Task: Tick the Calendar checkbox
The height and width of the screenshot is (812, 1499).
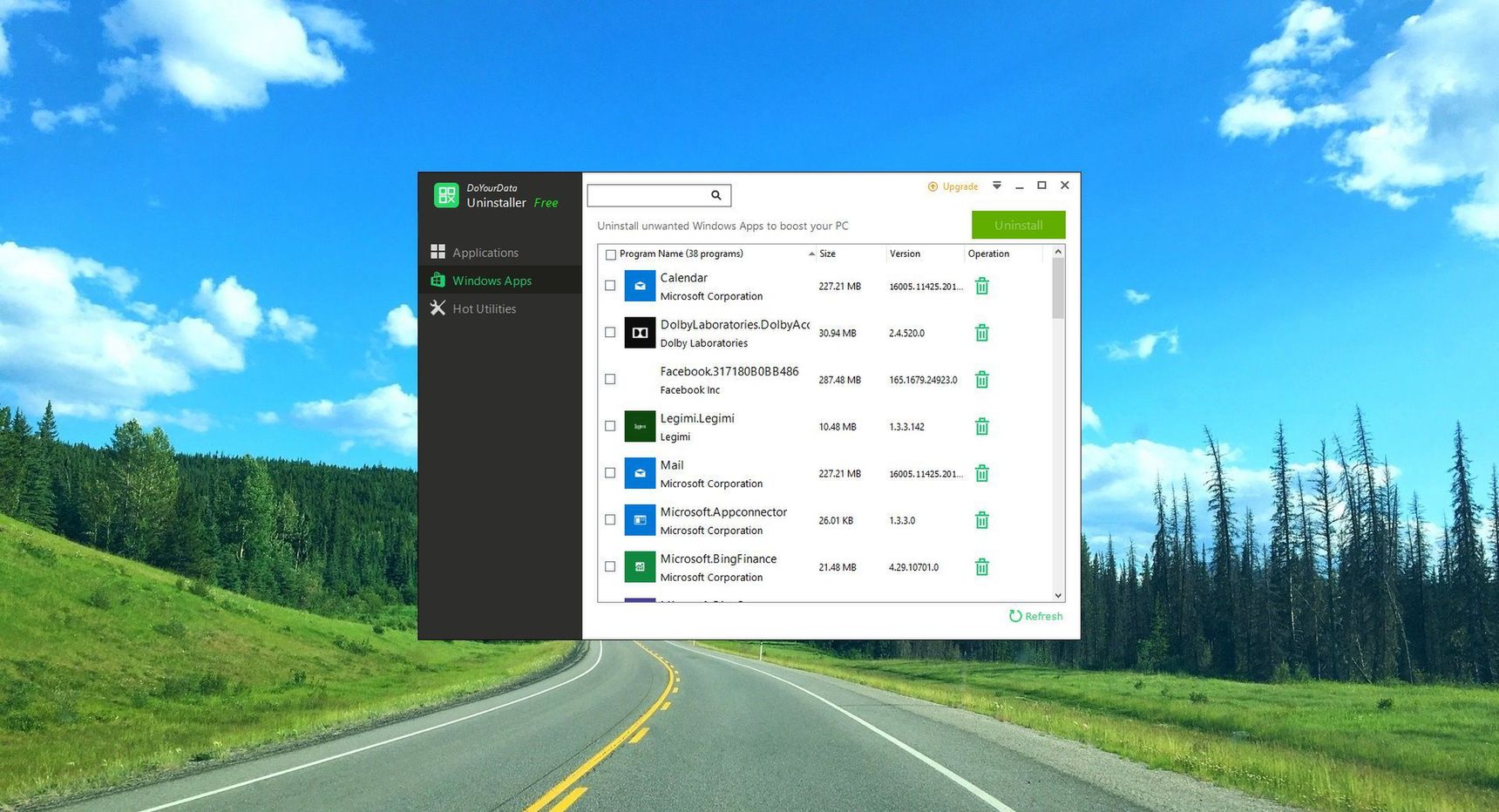Action: coord(610,286)
